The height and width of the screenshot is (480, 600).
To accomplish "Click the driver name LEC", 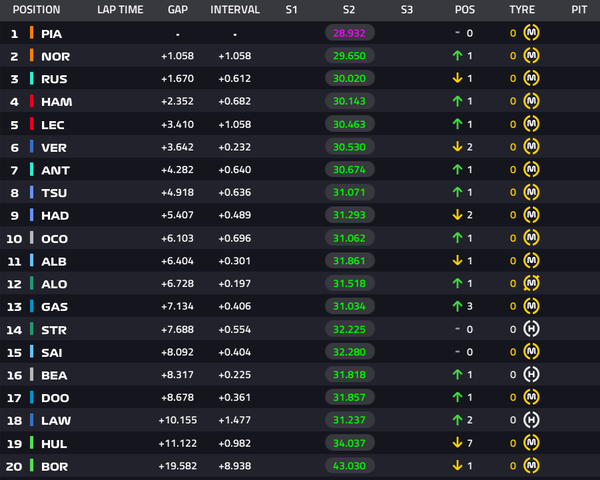I will pos(53,125).
